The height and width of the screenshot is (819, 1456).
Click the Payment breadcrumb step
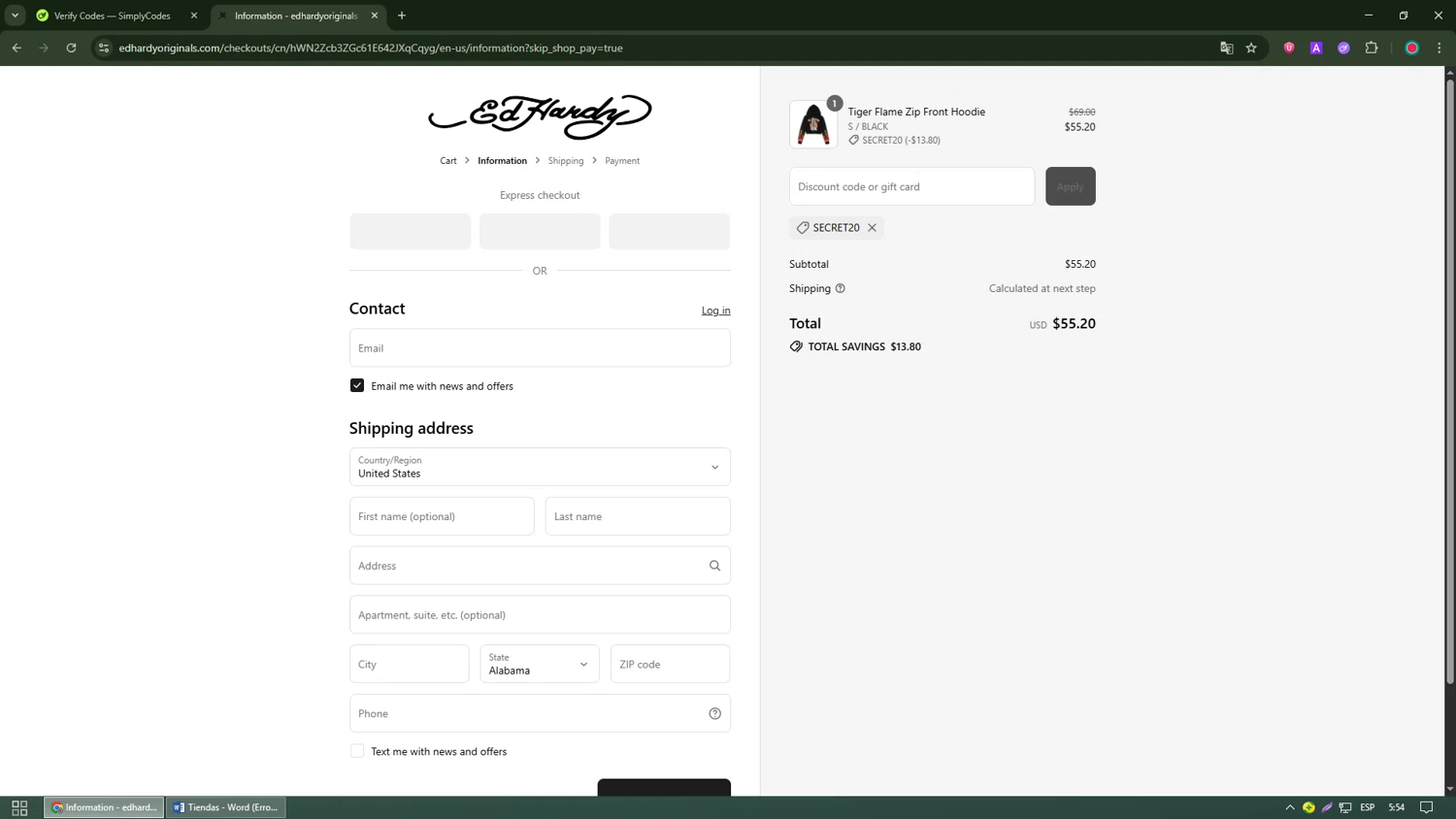point(622,161)
